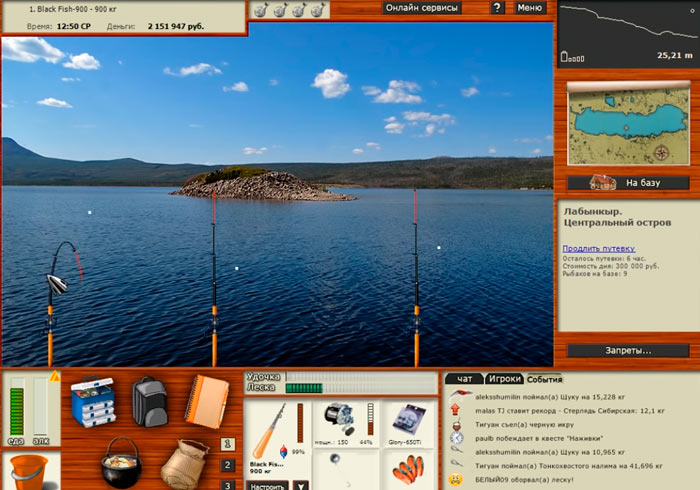Open the black backpack inventory
Screen dimensions: 700x490
(148, 400)
